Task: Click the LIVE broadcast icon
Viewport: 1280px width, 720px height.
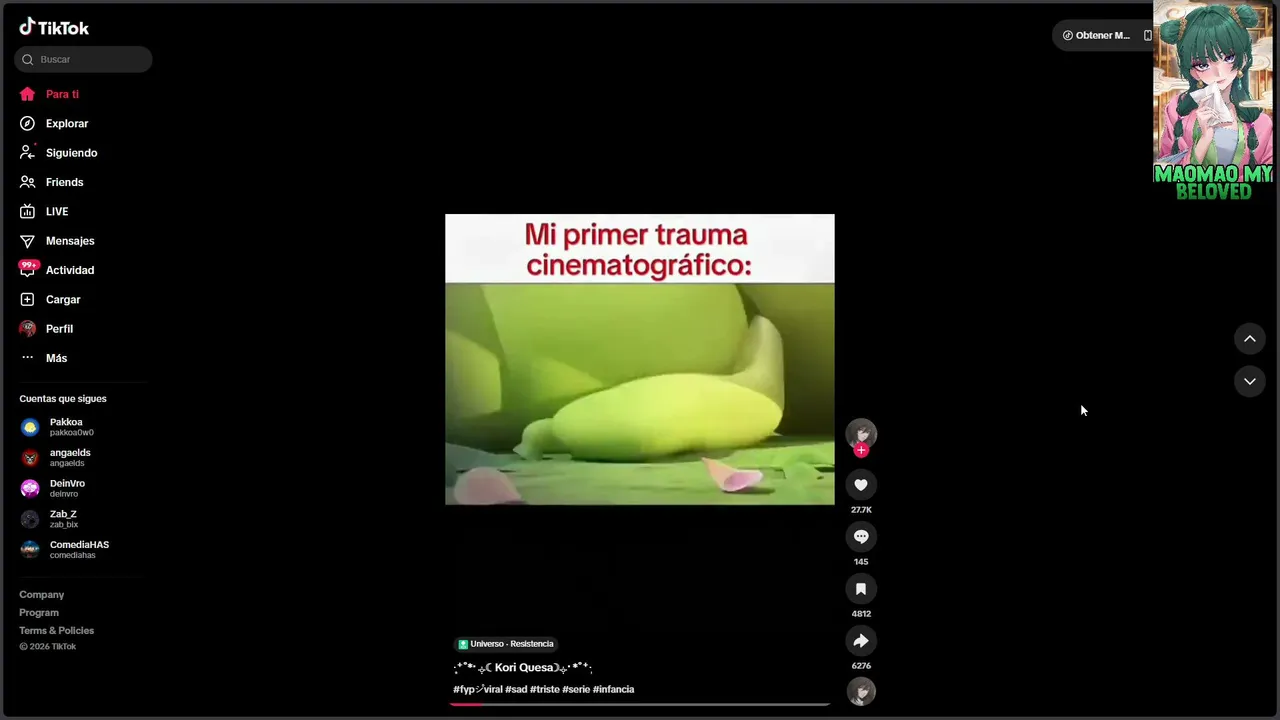Action: 27,211
